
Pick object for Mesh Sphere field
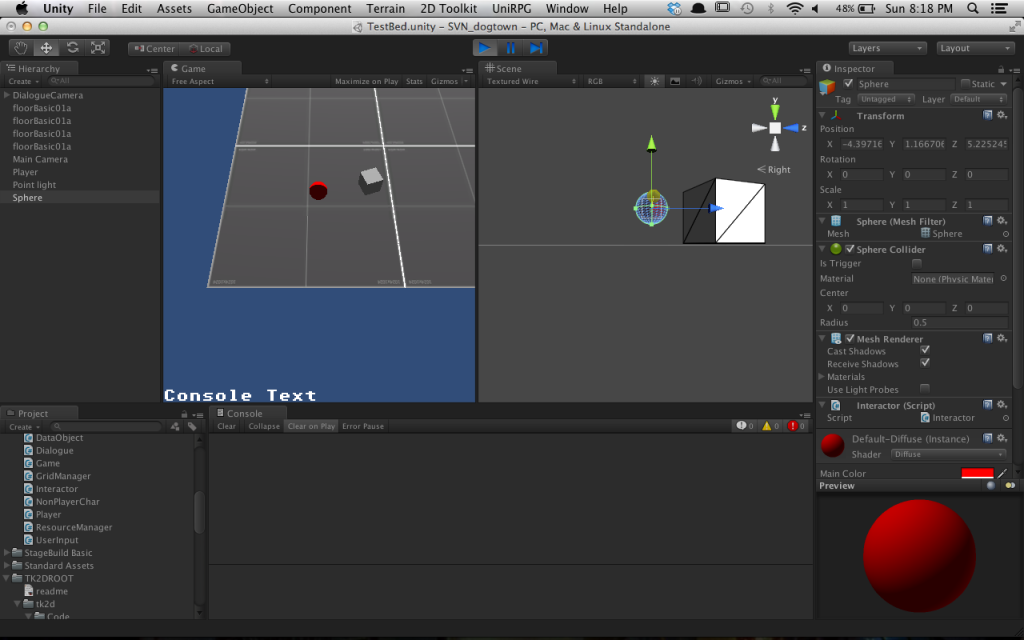coord(1006,234)
